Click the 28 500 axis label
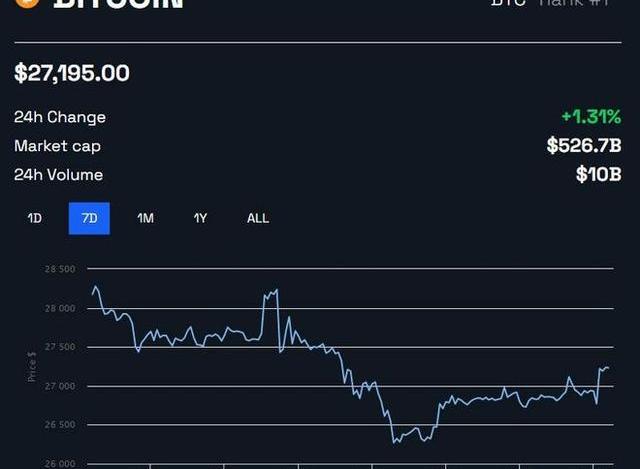The image size is (640, 469). pos(60,269)
